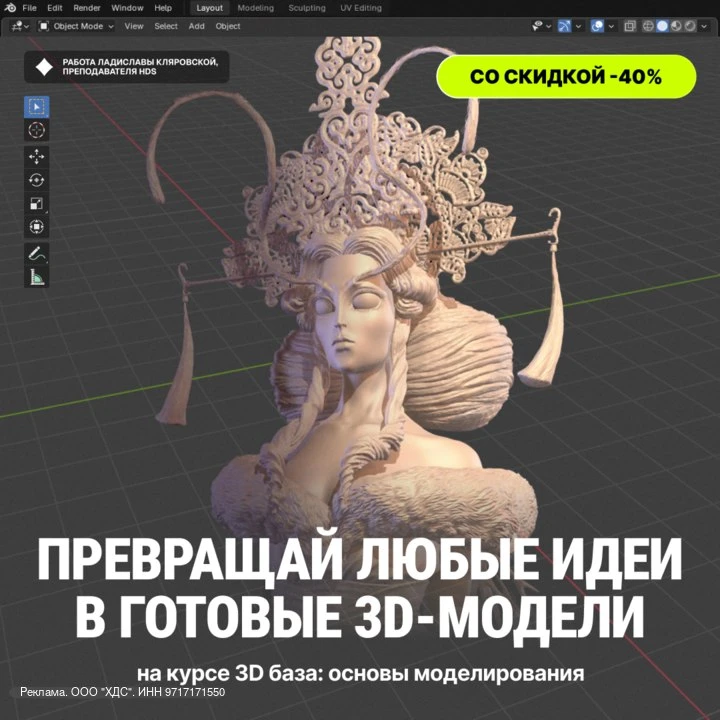The height and width of the screenshot is (720, 720).
Task: Select the Measure ruler tool
Action: tap(36, 277)
